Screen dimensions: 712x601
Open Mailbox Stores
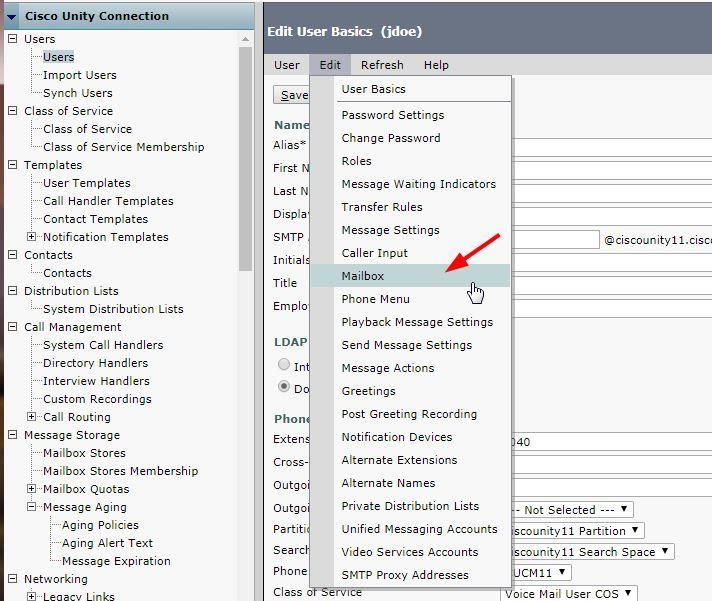[x=84, y=453]
